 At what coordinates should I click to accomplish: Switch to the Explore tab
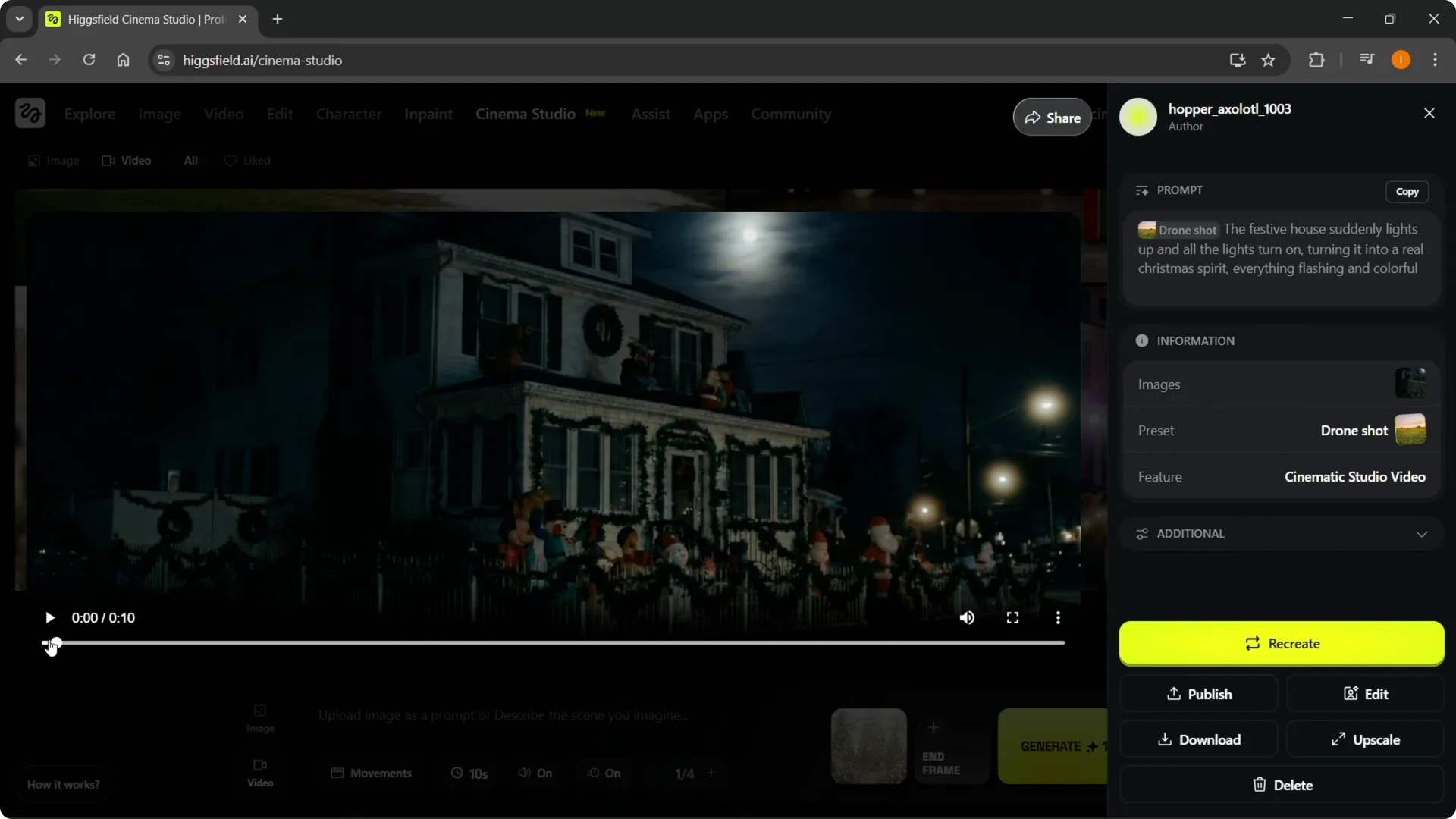point(90,114)
